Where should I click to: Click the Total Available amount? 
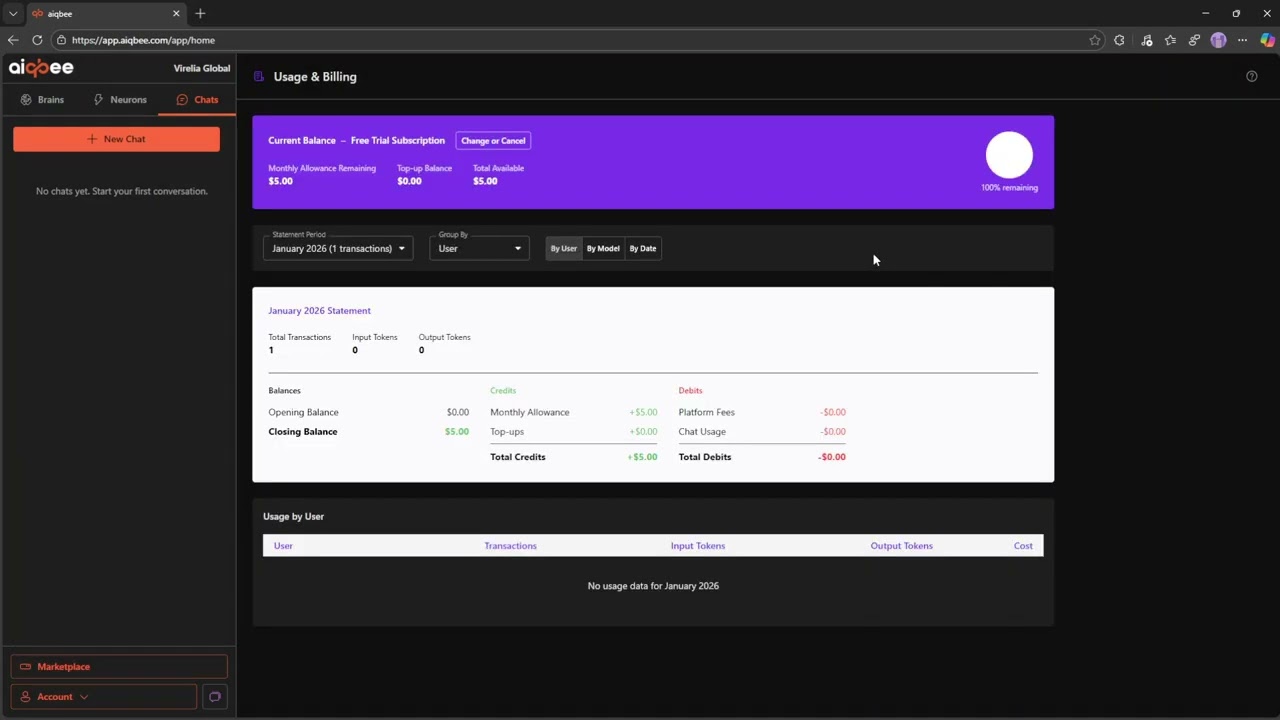[485, 181]
